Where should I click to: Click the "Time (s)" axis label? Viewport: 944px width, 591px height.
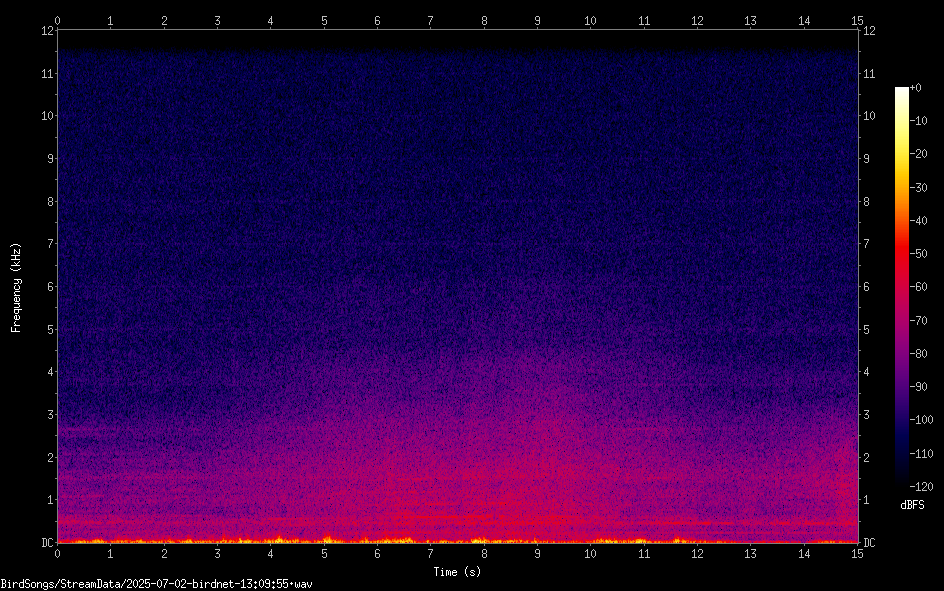(457, 572)
